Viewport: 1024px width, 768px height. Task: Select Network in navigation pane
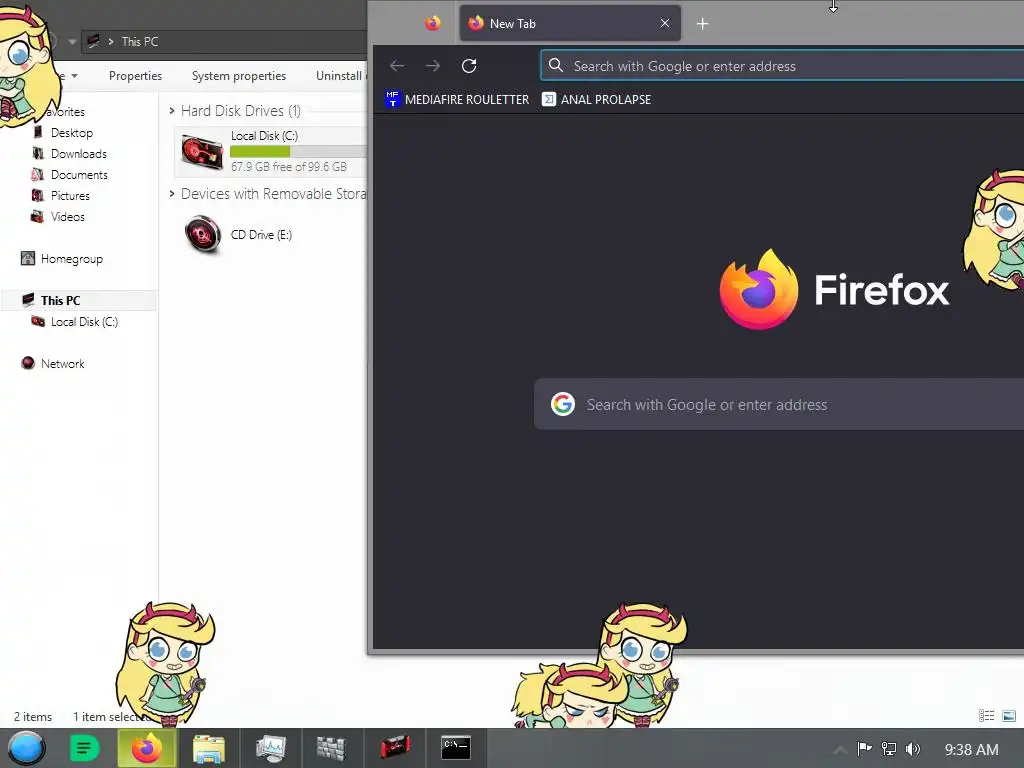62,363
